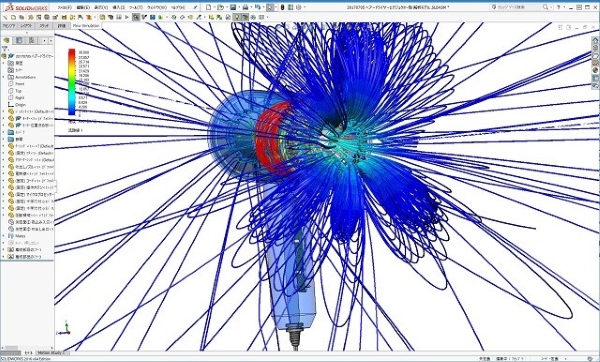Open the ConfigurationManager panel tab icon

coord(31,40)
